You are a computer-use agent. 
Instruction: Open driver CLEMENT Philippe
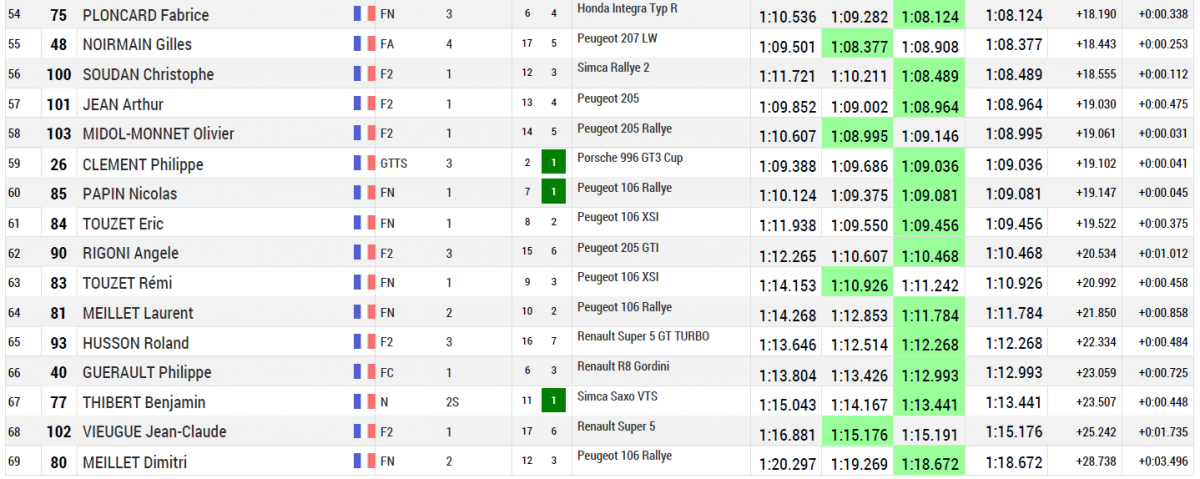click(x=143, y=164)
